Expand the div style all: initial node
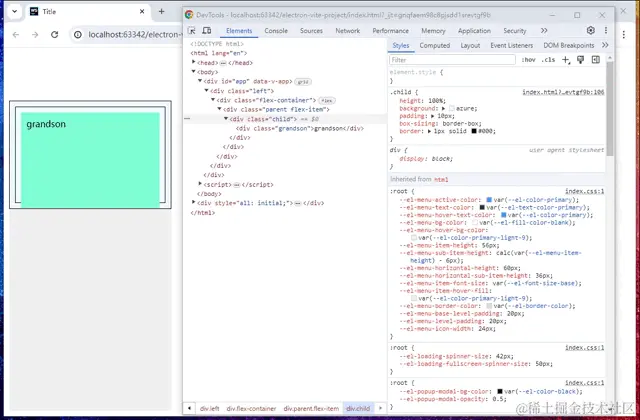The image size is (640, 420). point(193,202)
